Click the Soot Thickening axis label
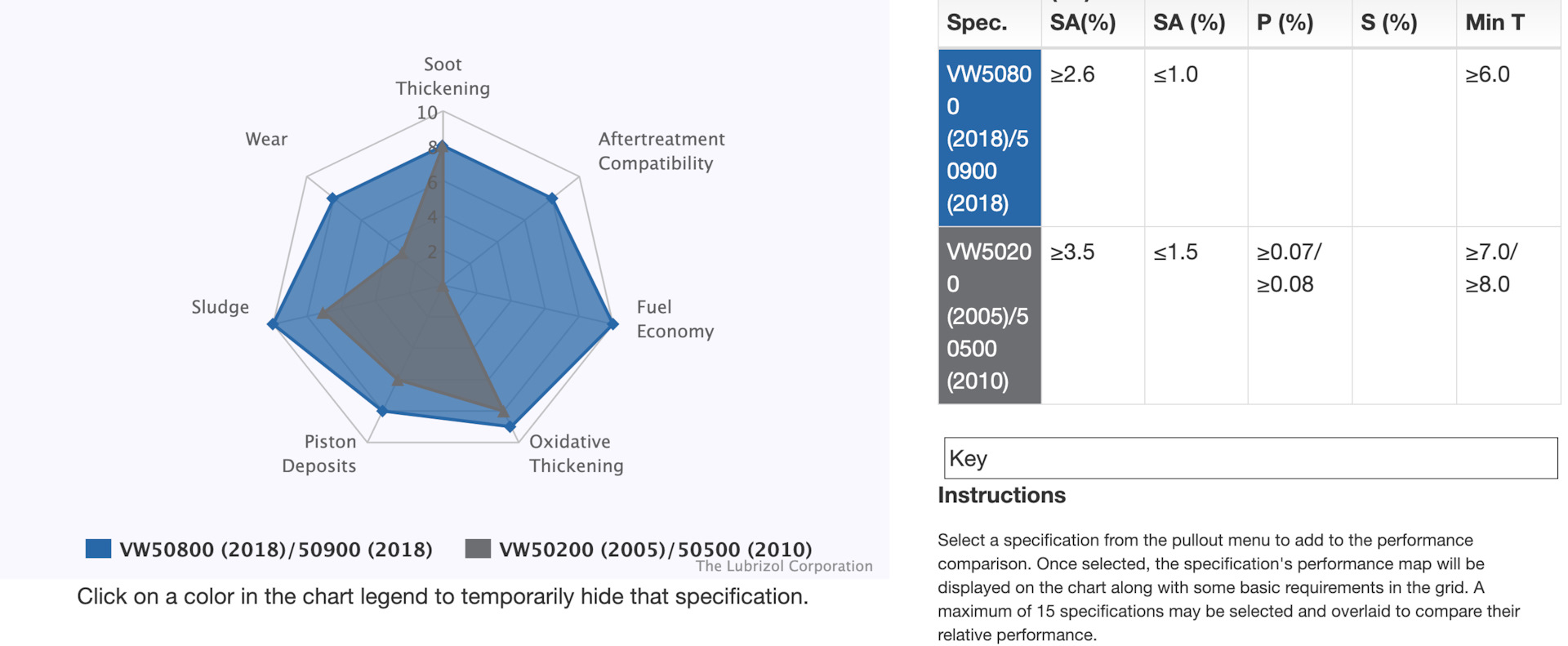The height and width of the screenshot is (646, 1568). click(x=443, y=76)
